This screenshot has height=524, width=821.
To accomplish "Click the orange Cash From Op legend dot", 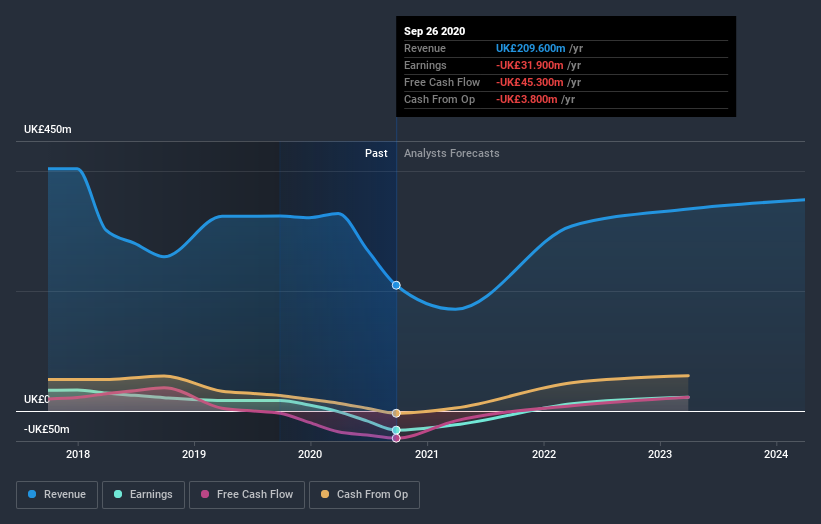I will point(325,494).
